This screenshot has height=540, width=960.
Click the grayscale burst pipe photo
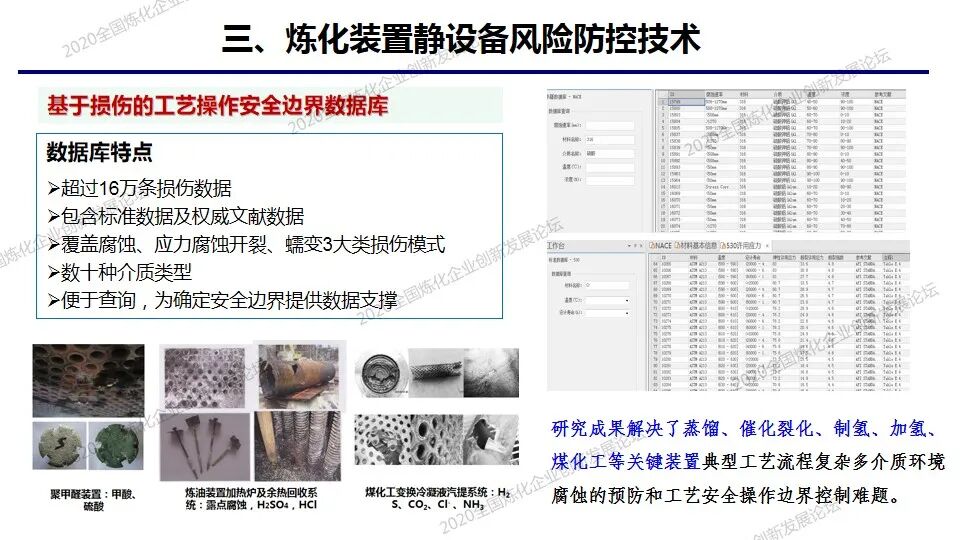492,439
